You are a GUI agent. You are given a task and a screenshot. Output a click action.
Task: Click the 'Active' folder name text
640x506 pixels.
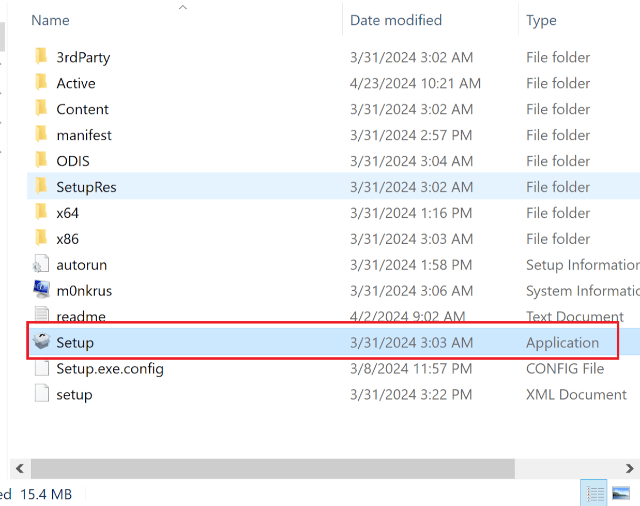click(76, 83)
